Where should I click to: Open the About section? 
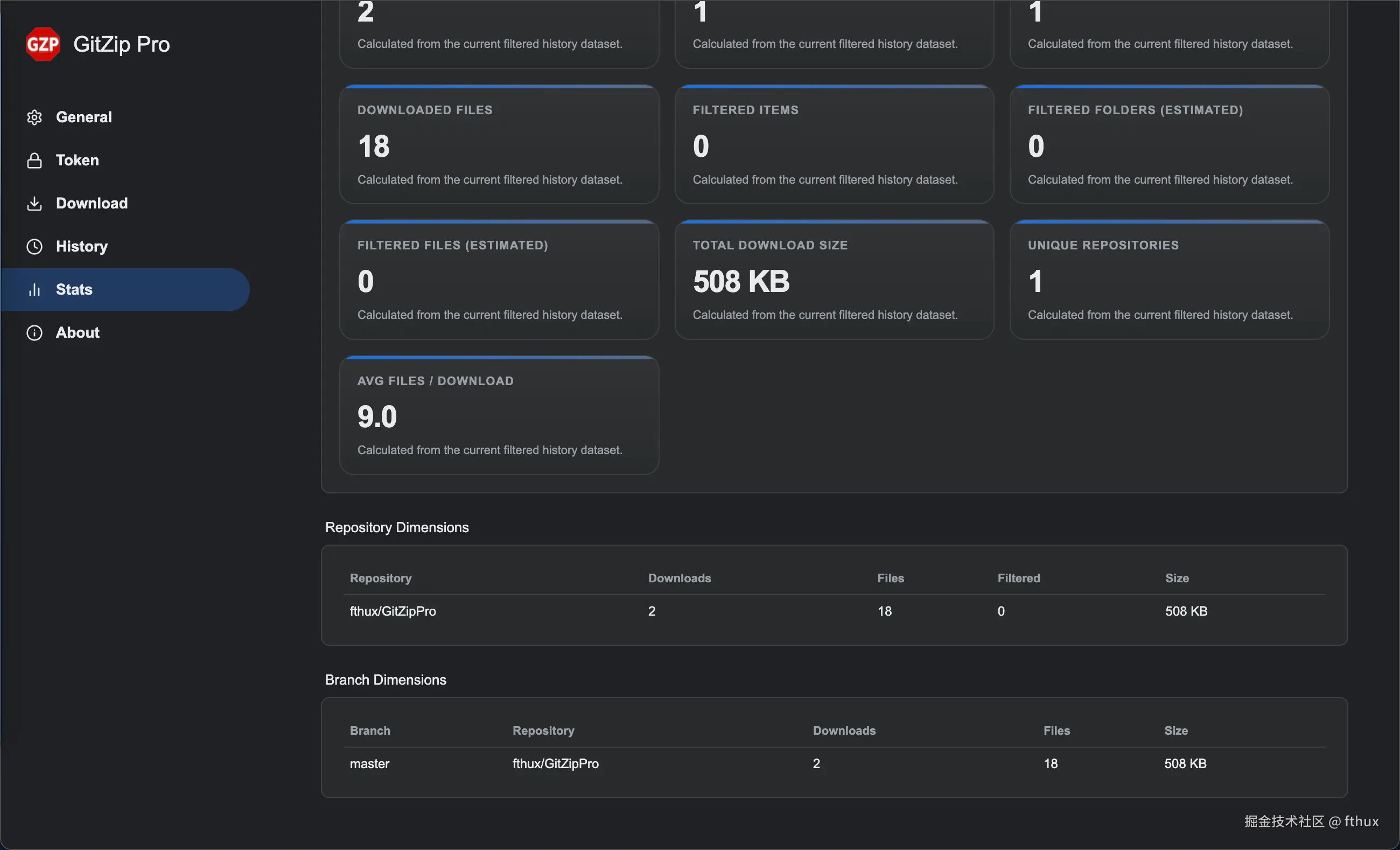click(125, 332)
